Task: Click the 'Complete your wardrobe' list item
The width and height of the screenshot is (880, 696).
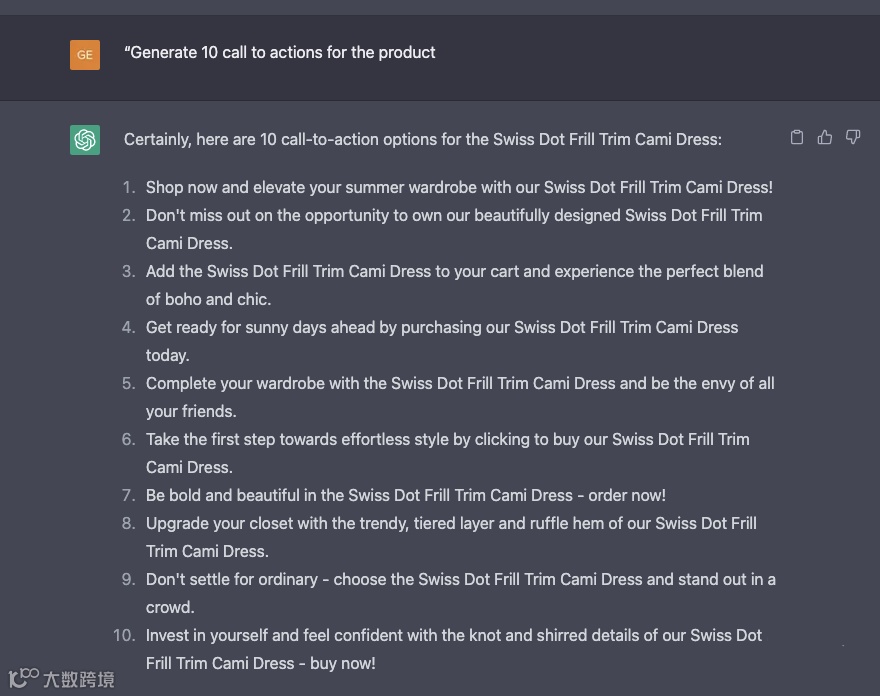Action: [460, 383]
